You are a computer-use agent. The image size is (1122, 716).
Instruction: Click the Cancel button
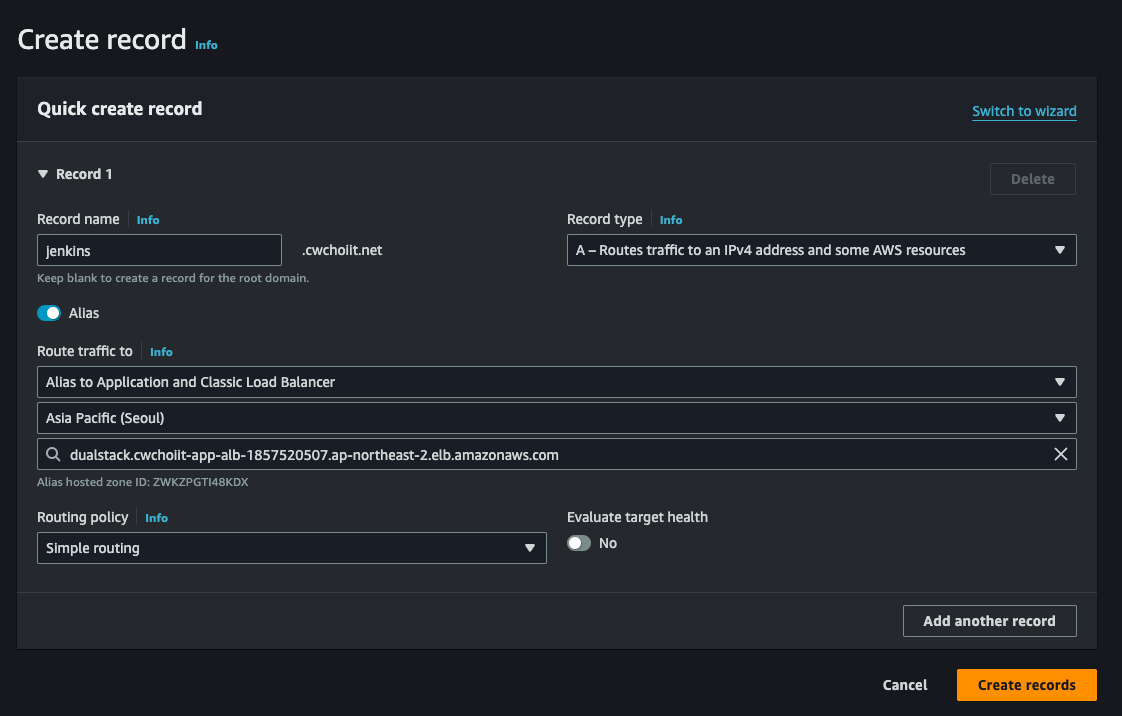[x=904, y=685]
